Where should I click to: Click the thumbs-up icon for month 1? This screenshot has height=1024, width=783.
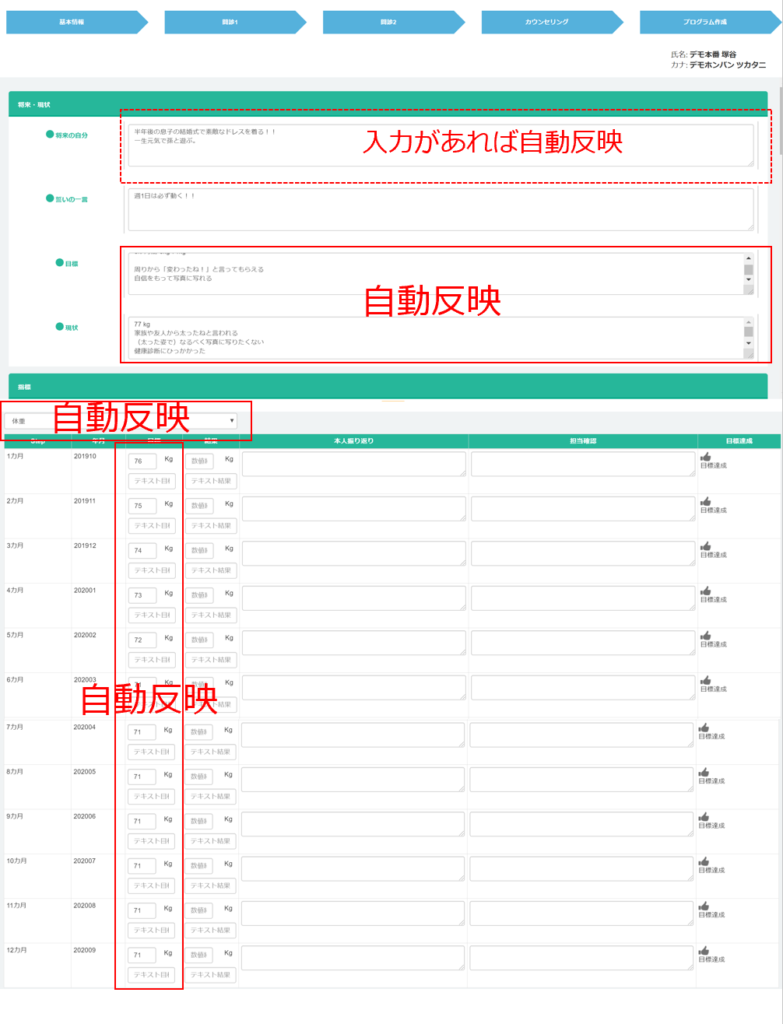pos(705,457)
